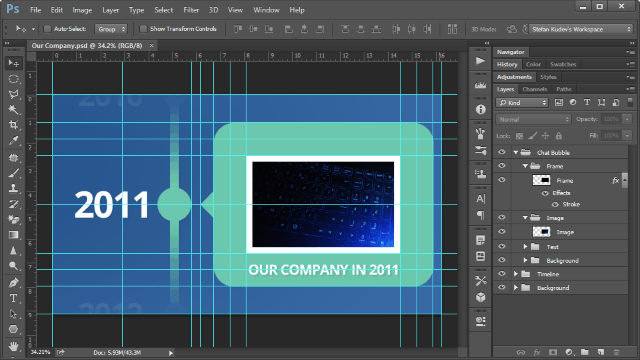Image resolution: width=640 pixels, height=360 pixels.
Task: Select the Magic Wand tool
Action: coord(13,109)
